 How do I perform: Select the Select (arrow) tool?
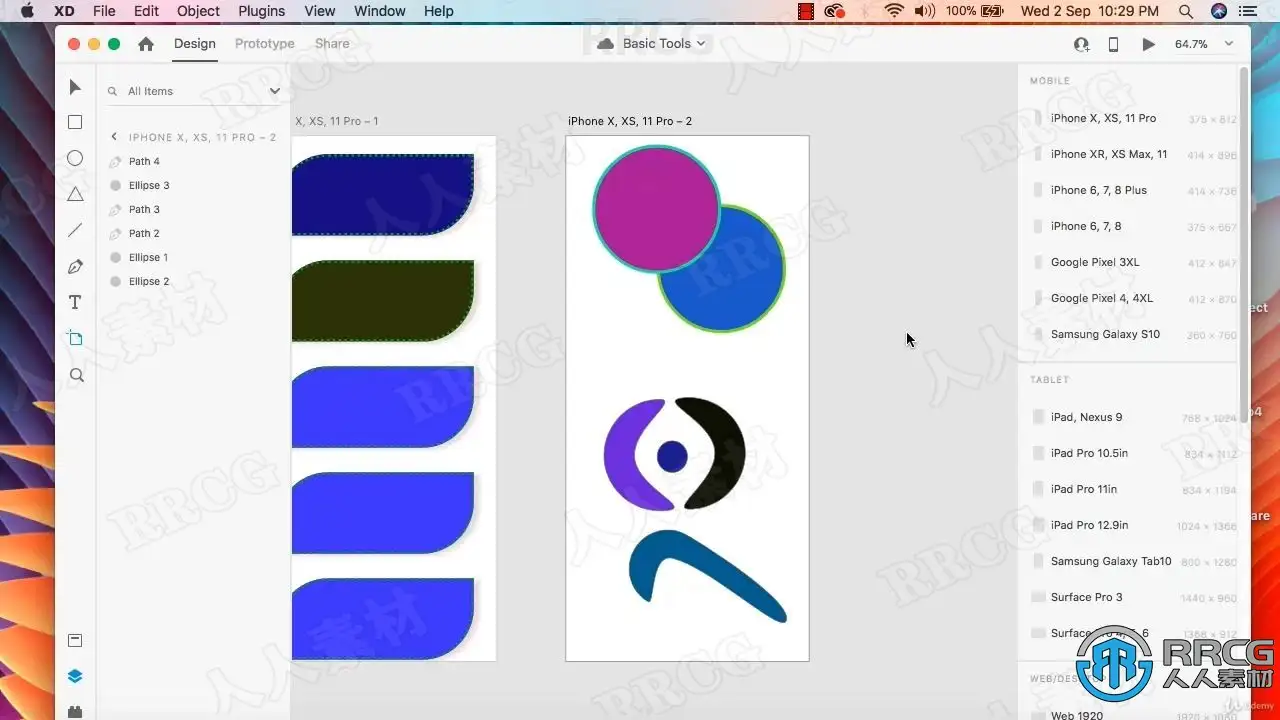[x=75, y=87]
